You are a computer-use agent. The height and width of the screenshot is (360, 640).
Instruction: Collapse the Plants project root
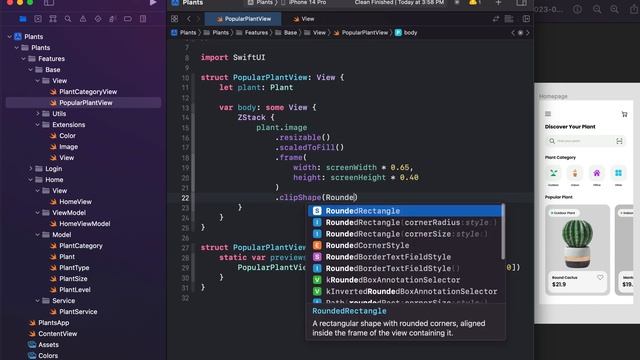click(9, 37)
